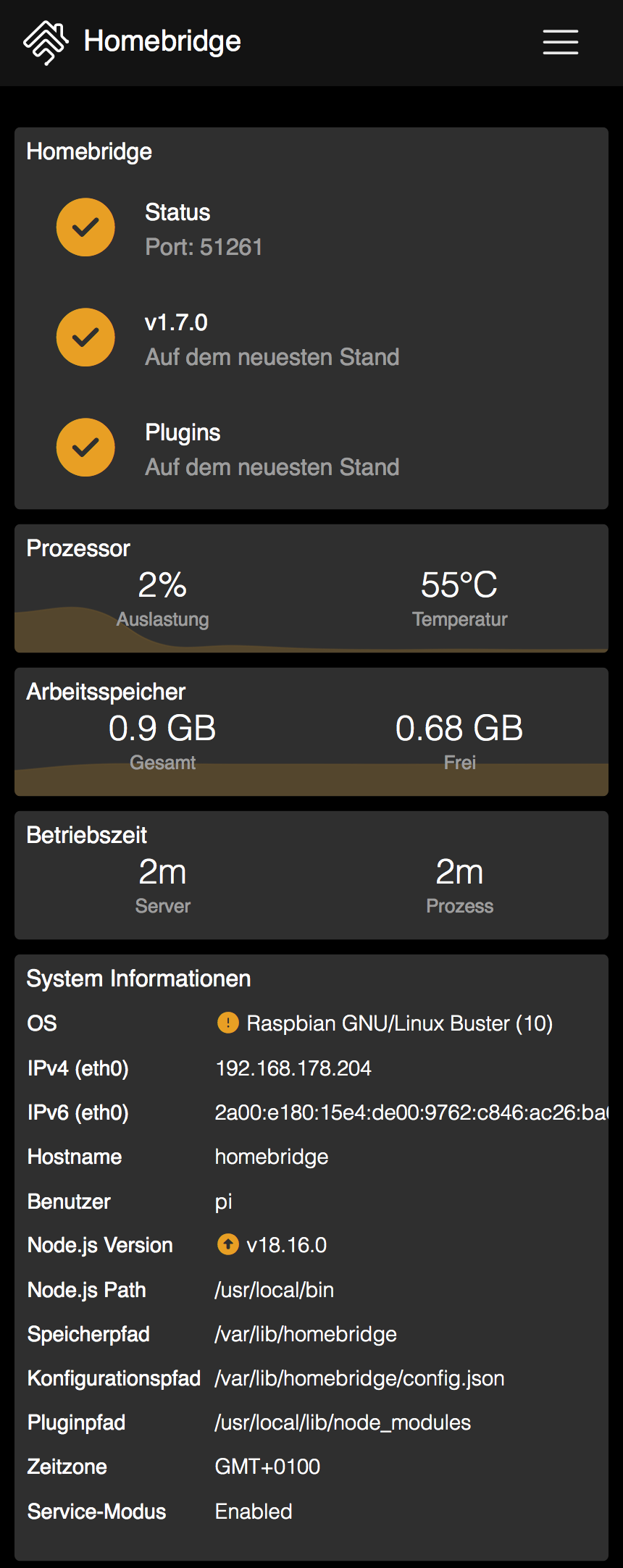The height and width of the screenshot is (1568, 623).
Task: Click the v1.7.0 version checkmark icon
Action: pyautogui.click(x=85, y=338)
